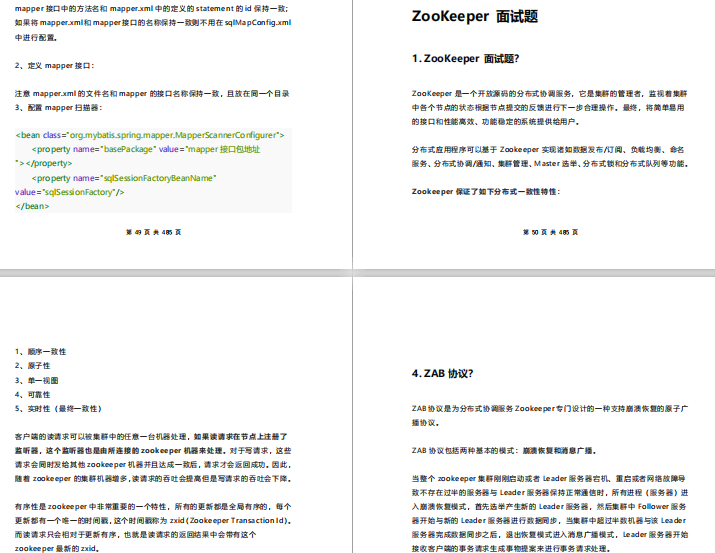
Task: Click the '4. ZAB 协议?' heading
Action: point(442,373)
